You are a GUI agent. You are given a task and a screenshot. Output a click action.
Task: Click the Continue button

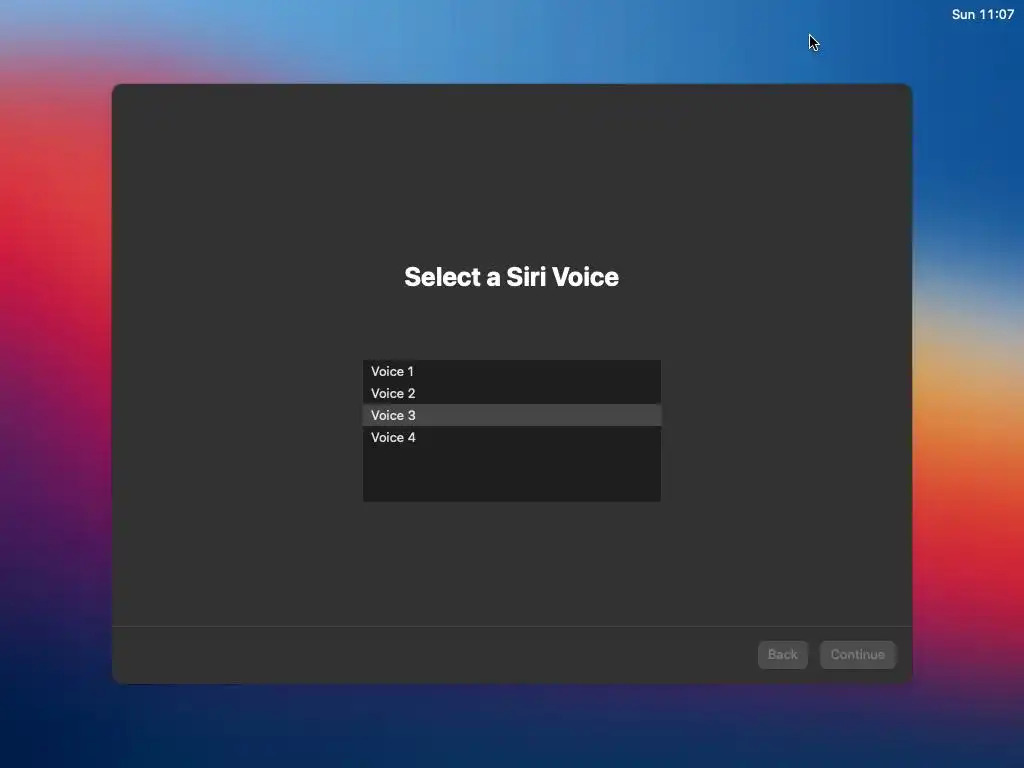857,654
